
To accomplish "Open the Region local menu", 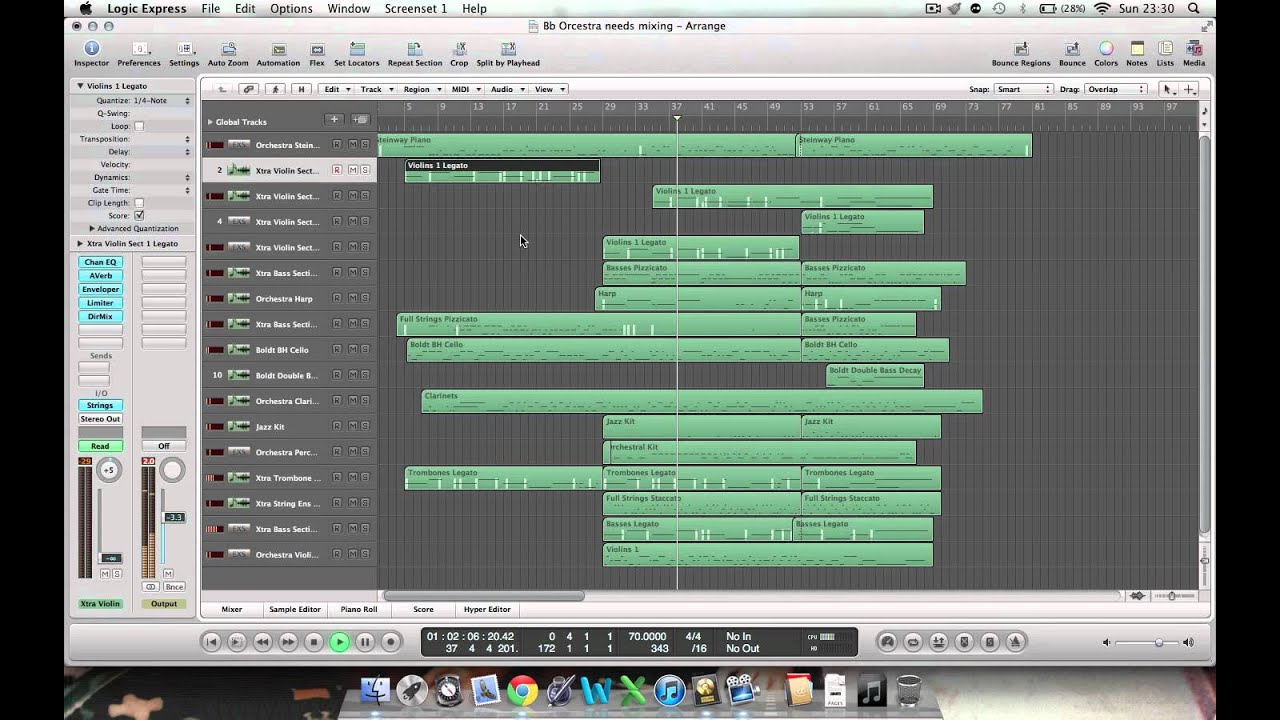I will pos(422,89).
